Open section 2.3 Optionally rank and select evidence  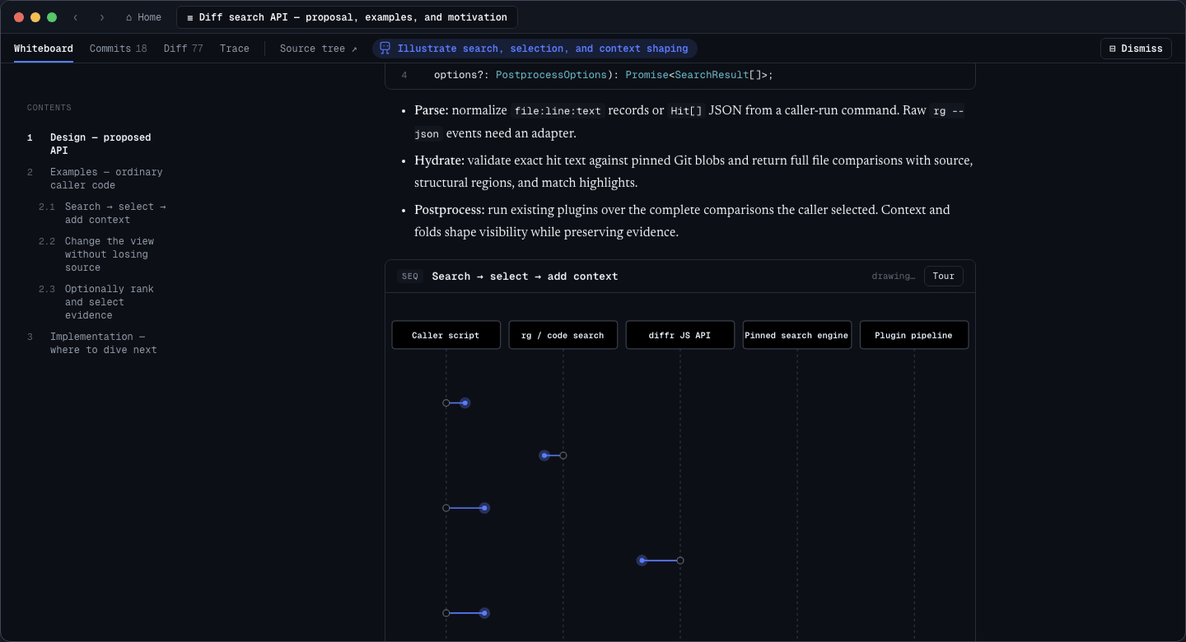pyautogui.click(x=109, y=302)
